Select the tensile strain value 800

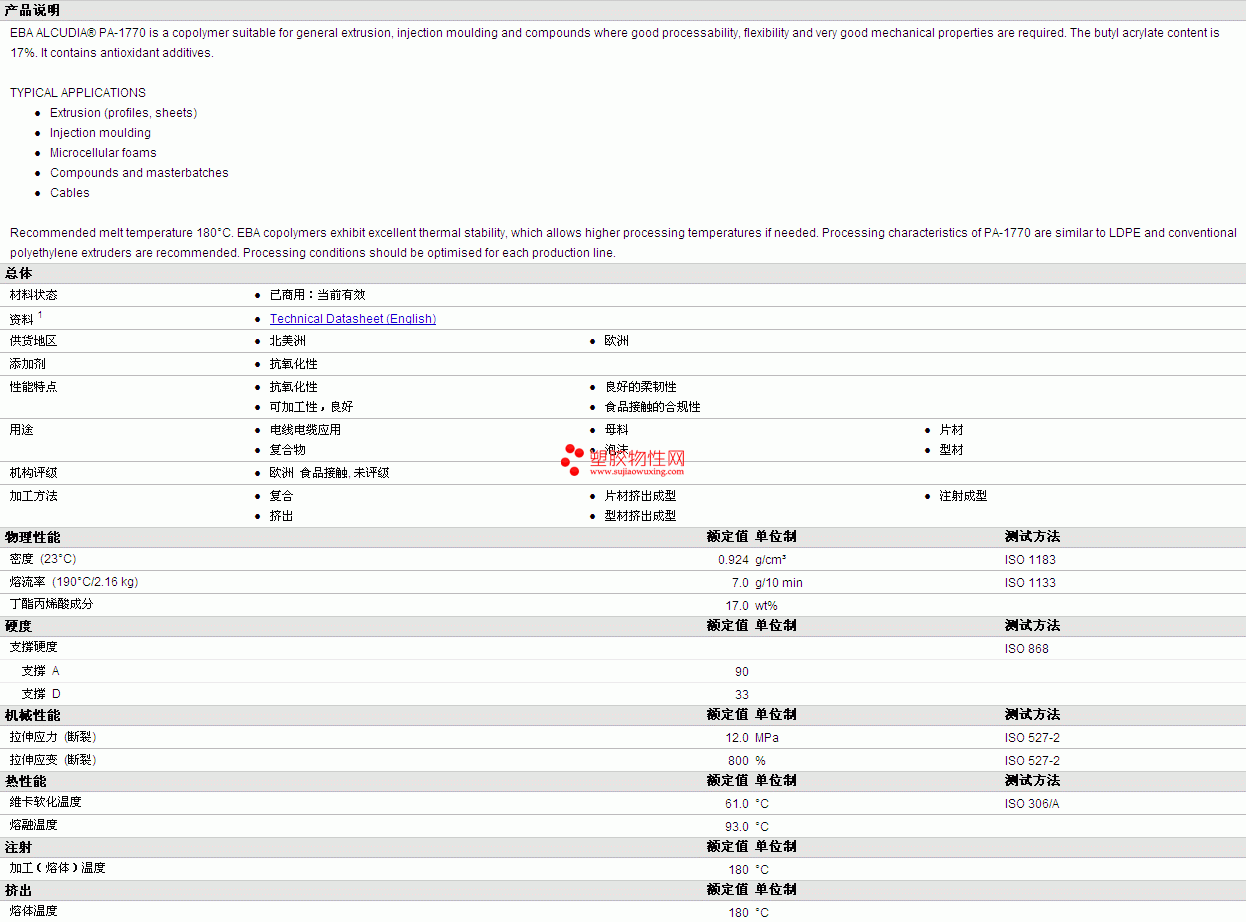click(738, 761)
